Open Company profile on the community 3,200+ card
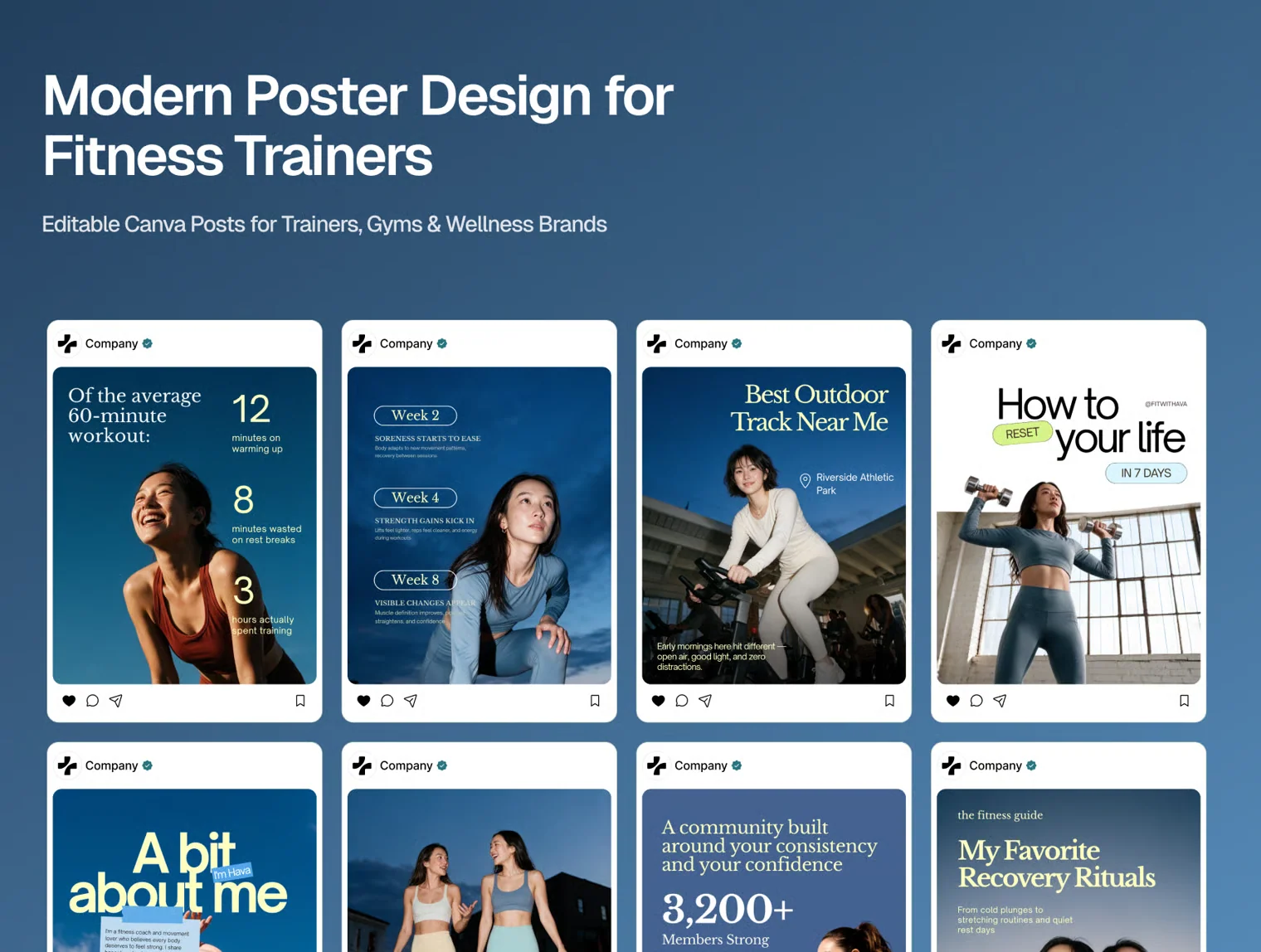 point(700,765)
